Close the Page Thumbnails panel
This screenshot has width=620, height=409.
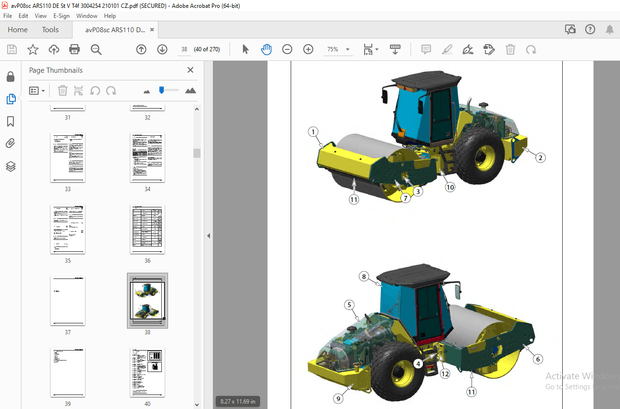191,71
